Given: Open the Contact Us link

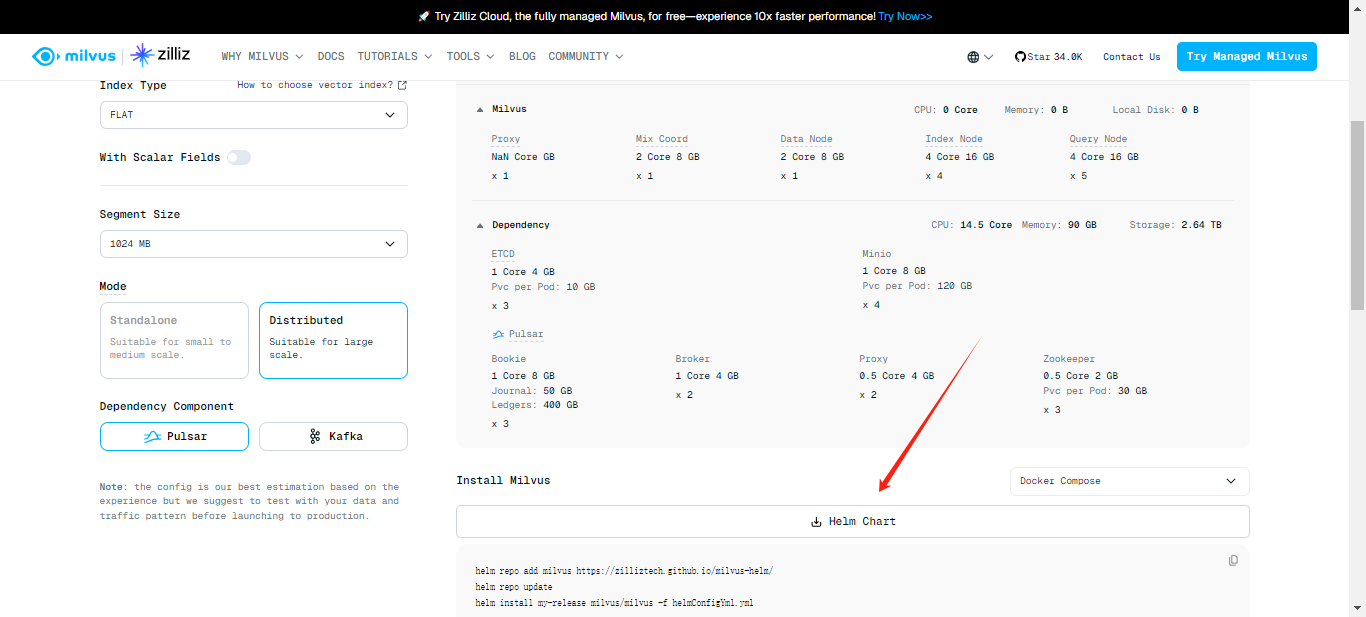Looking at the screenshot, I should click(1131, 57).
